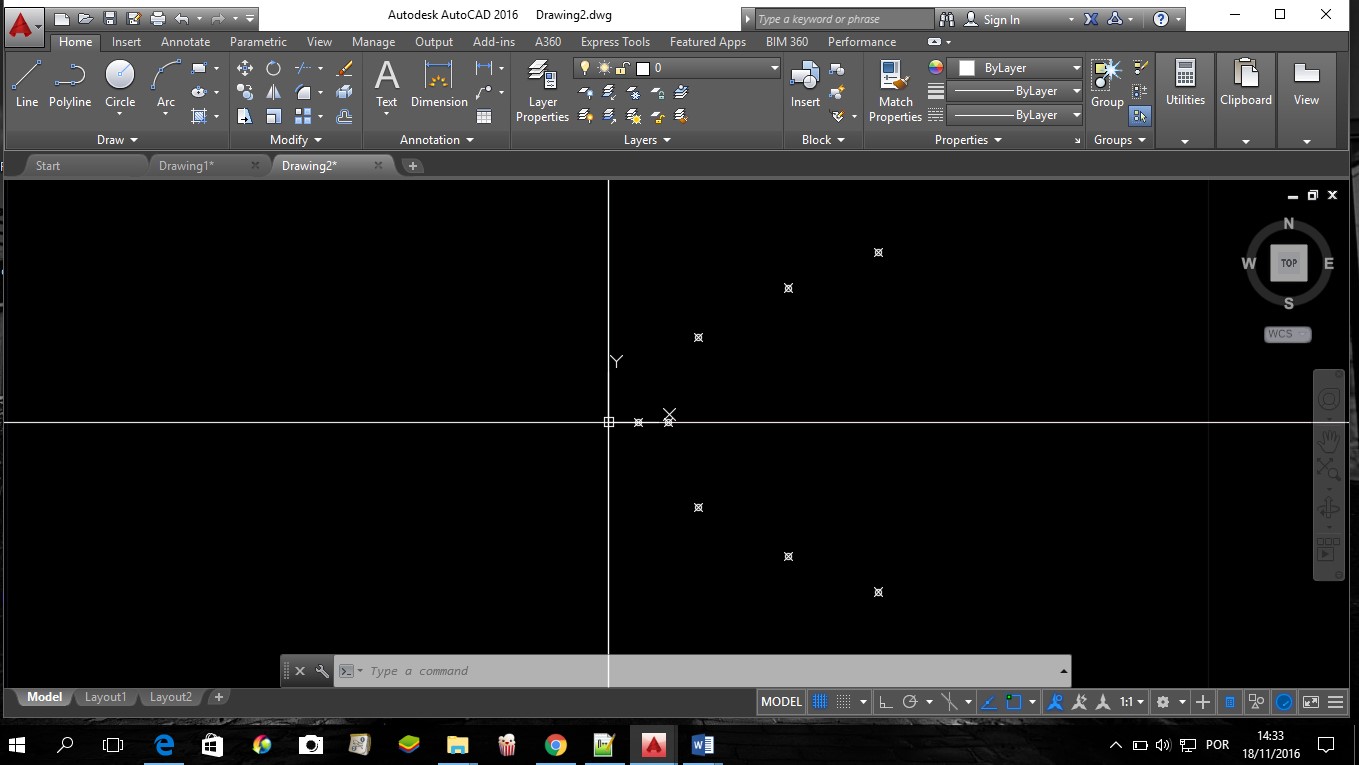Click the TOP face of the ViewCube
This screenshot has width=1359, height=765.
(x=1289, y=264)
